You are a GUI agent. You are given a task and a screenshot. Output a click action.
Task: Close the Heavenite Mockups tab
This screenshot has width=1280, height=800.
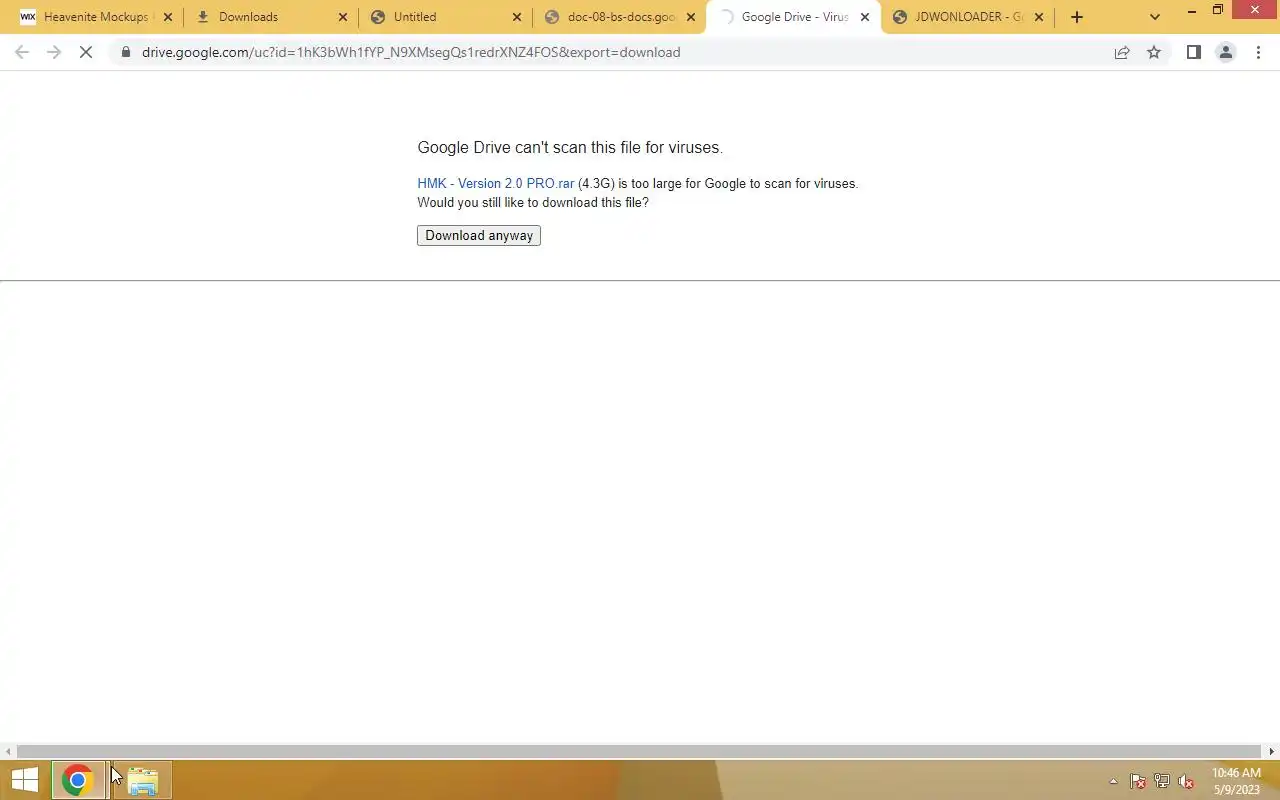167,17
